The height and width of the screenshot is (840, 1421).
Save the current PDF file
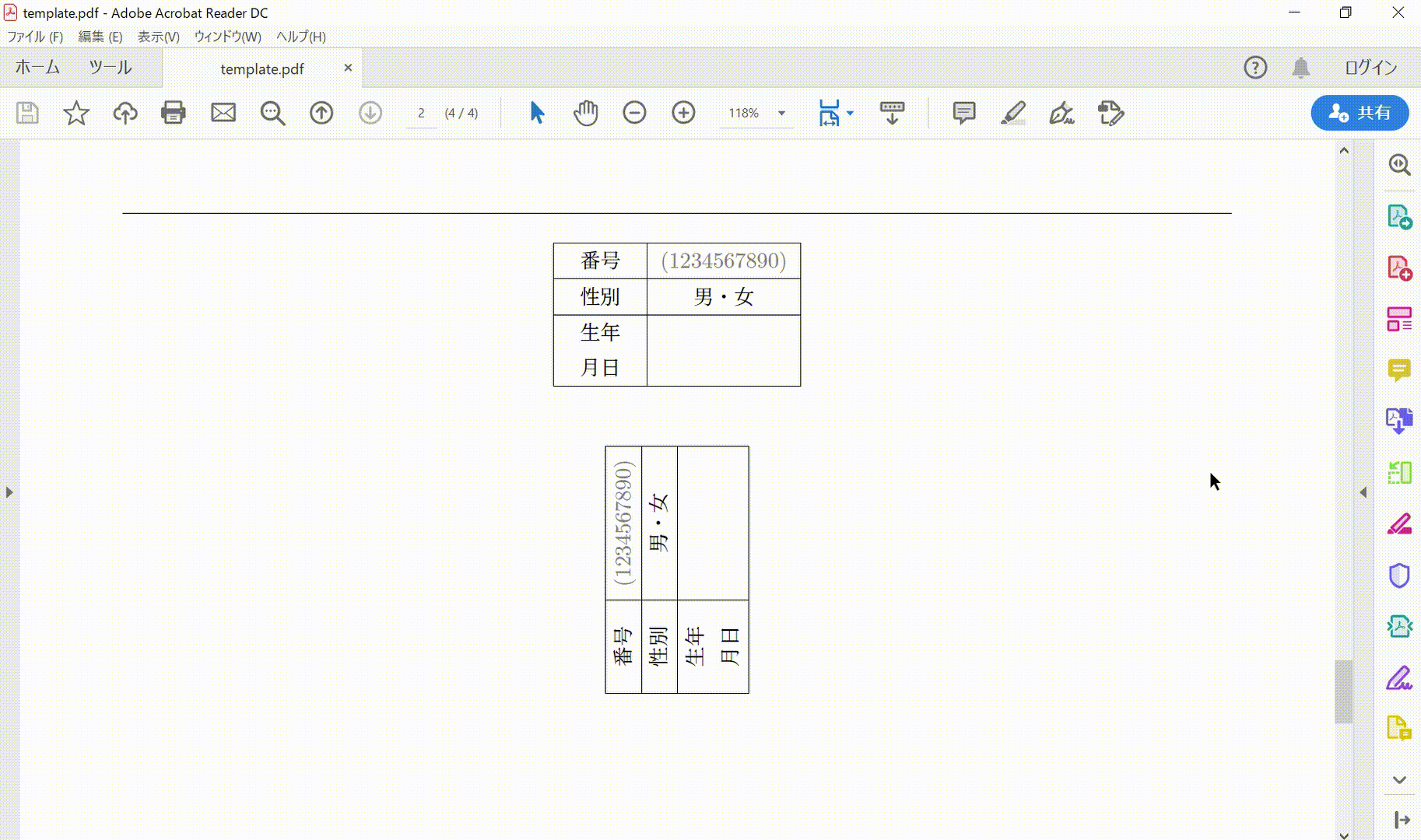(x=27, y=113)
